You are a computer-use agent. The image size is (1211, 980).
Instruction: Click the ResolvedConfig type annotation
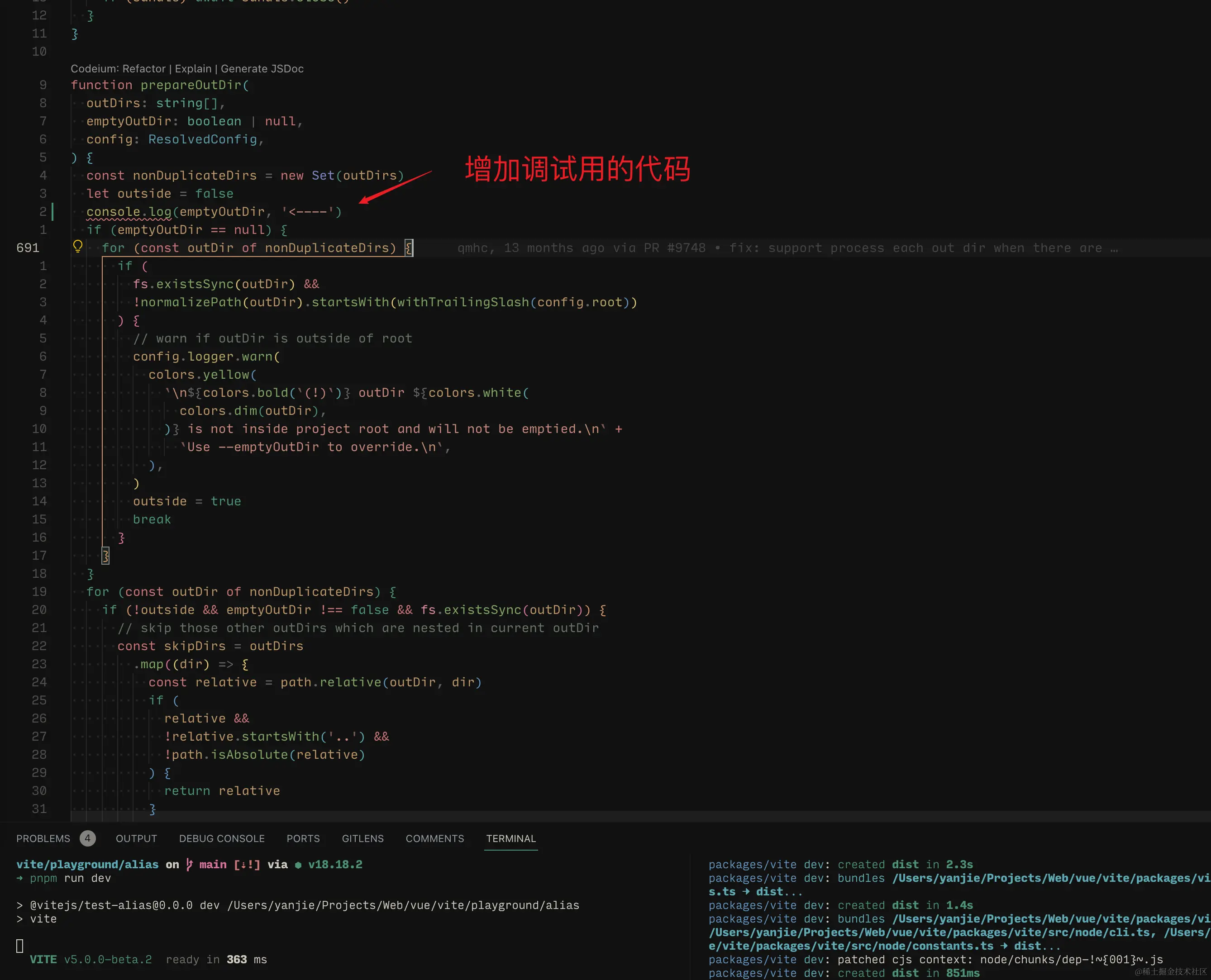pyautogui.click(x=202, y=139)
